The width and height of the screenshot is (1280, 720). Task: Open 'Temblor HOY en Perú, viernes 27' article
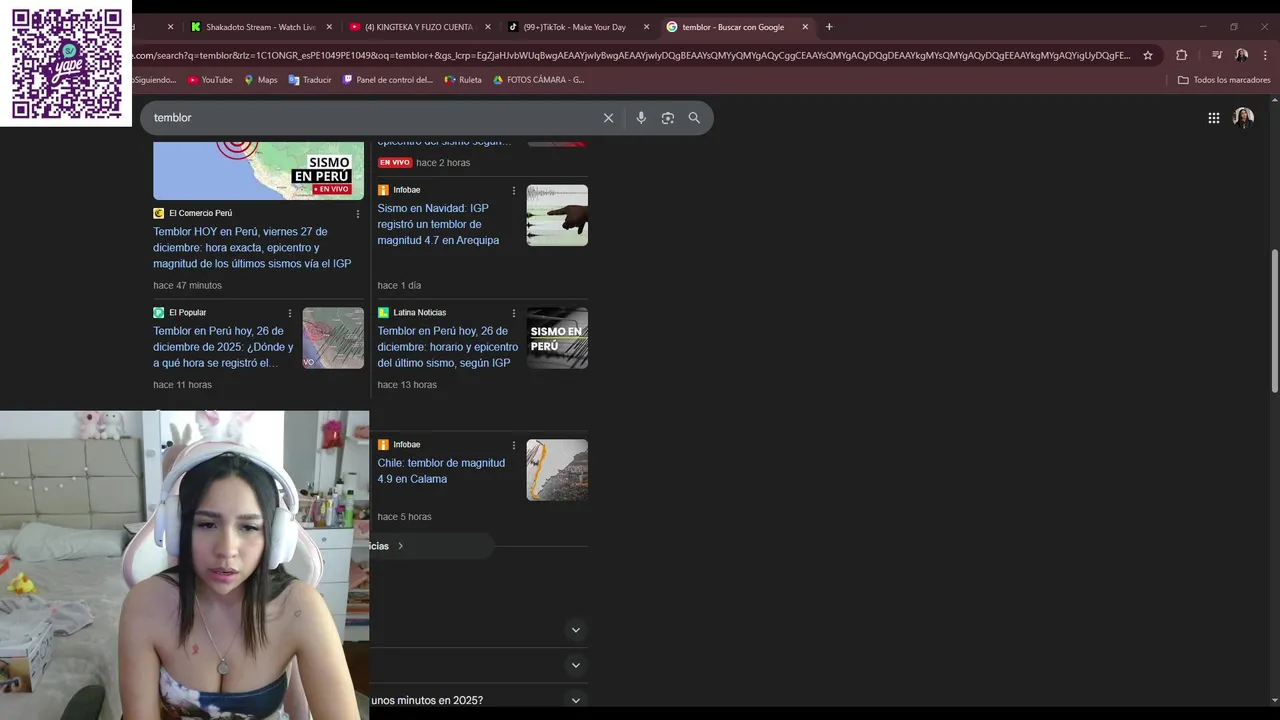point(252,248)
